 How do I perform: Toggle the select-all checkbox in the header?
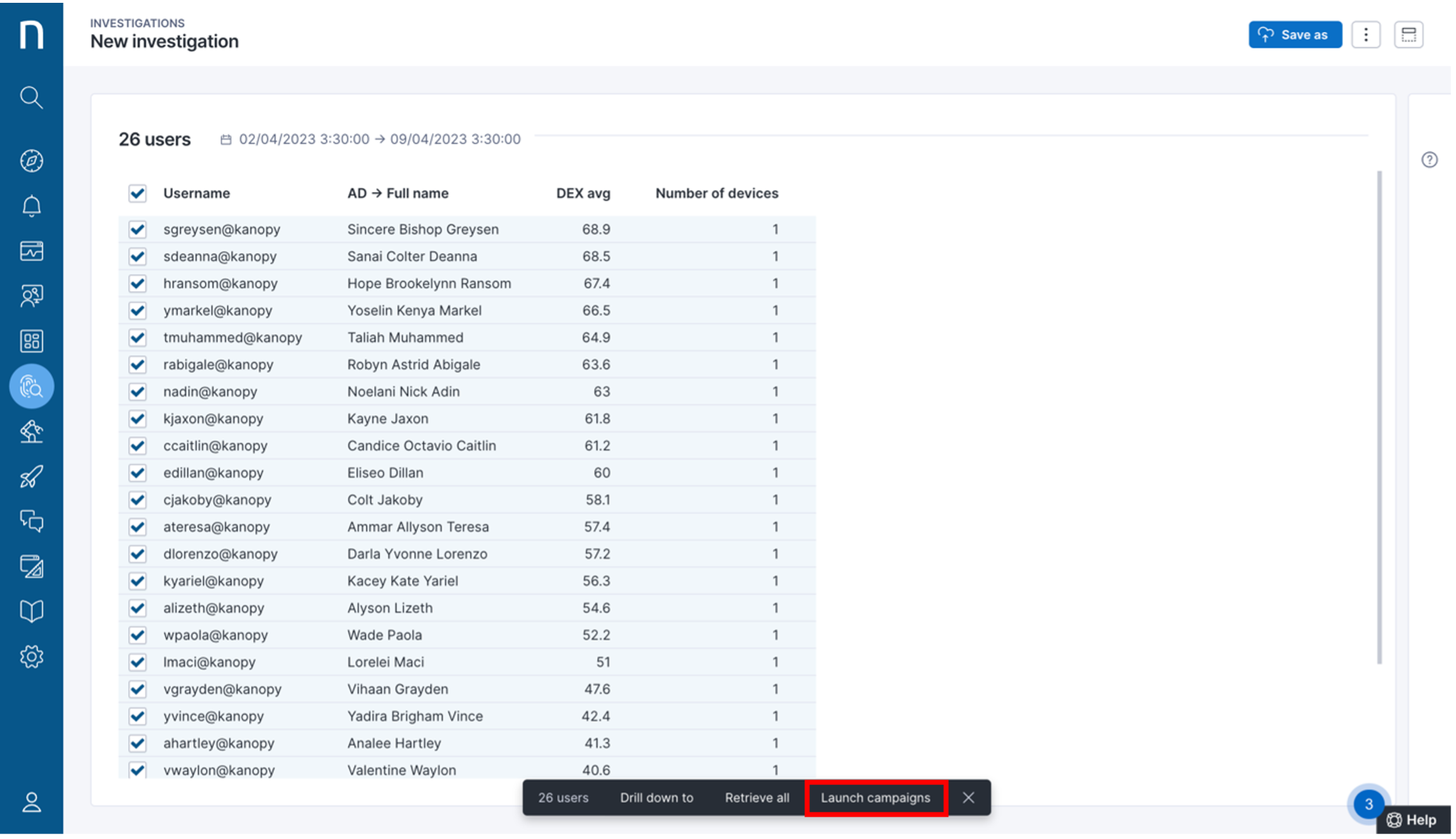(137, 194)
